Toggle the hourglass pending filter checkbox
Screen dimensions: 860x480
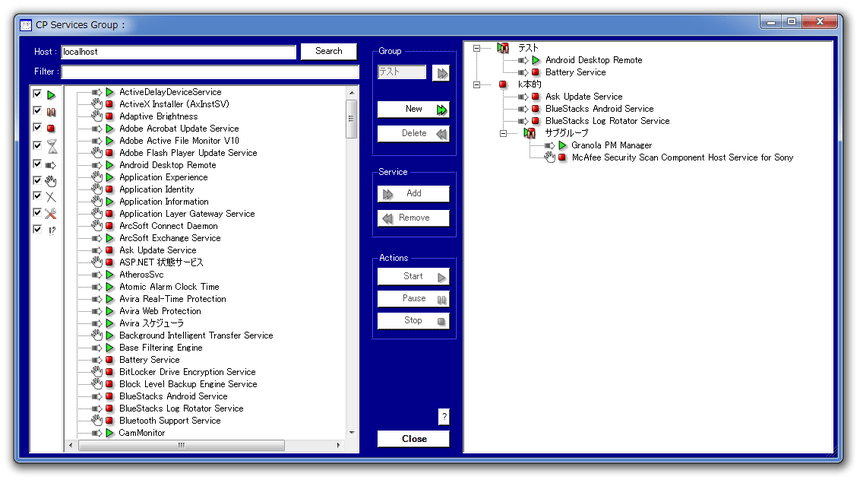(37, 145)
